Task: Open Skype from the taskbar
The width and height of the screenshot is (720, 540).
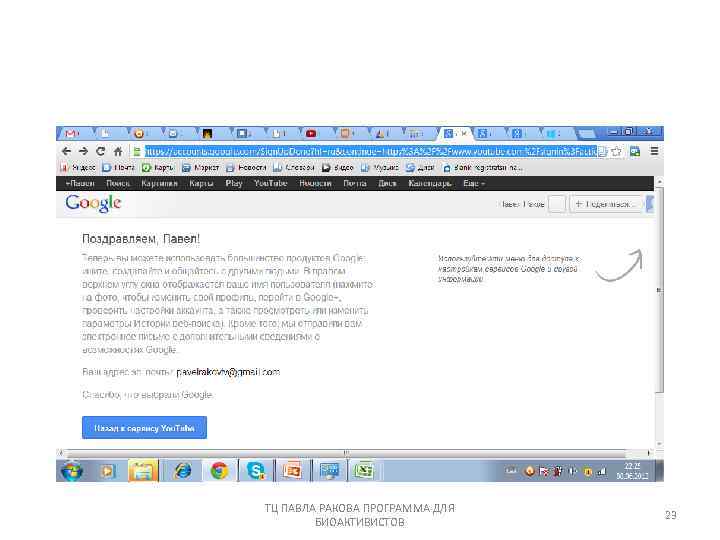Action: click(x=256, y=471)
